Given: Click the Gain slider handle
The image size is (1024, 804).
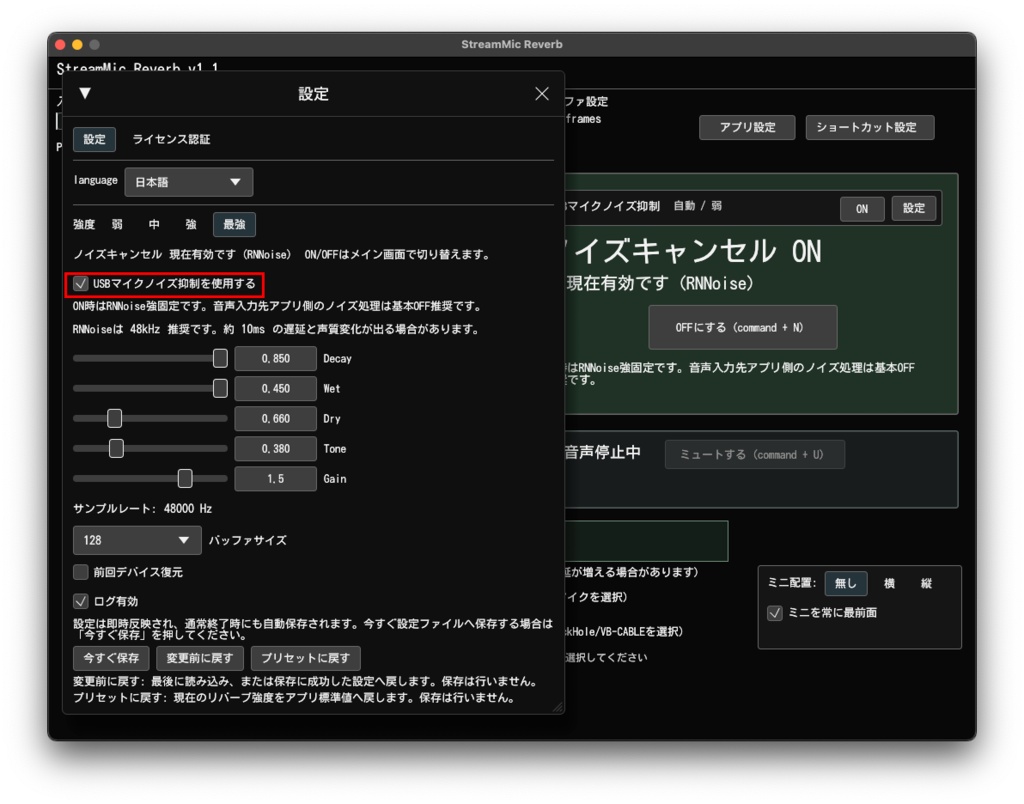Looking at the screenshot, I should click(x=185, y=479).
